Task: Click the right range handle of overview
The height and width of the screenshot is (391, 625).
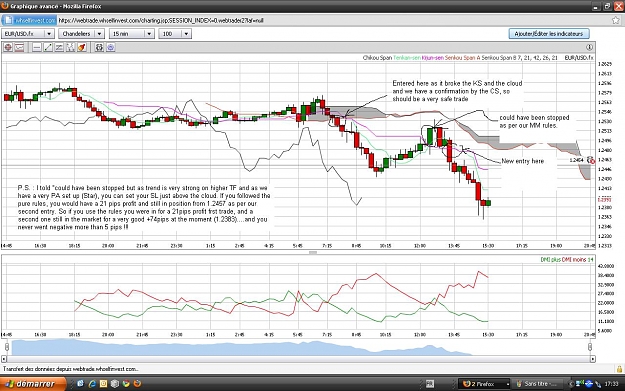Action: click(x=590, y=347)
